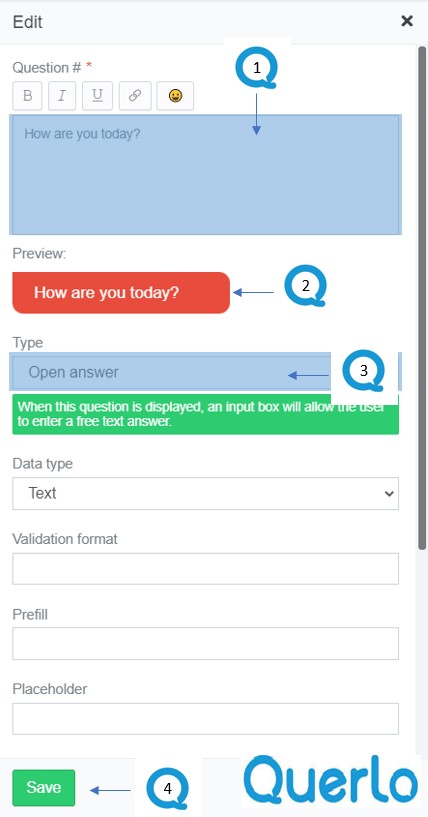The width and height of the screenshot is (428, 817).
Task: Insert a hyperlink with the chain icon
Action: [x=135, y=96]
